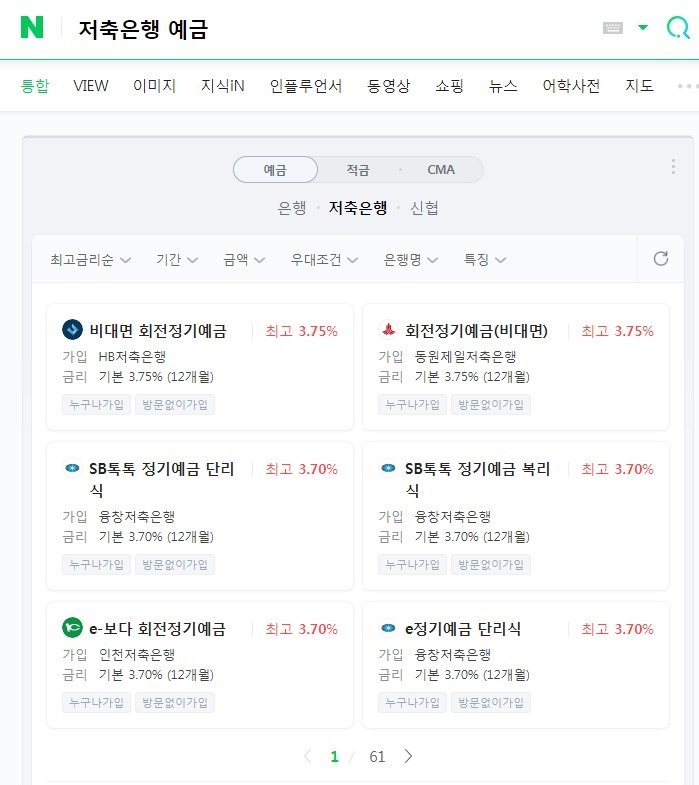Switch to the 뉴스 tab
The image size is (699, 785).
click(x=503, y=86)
